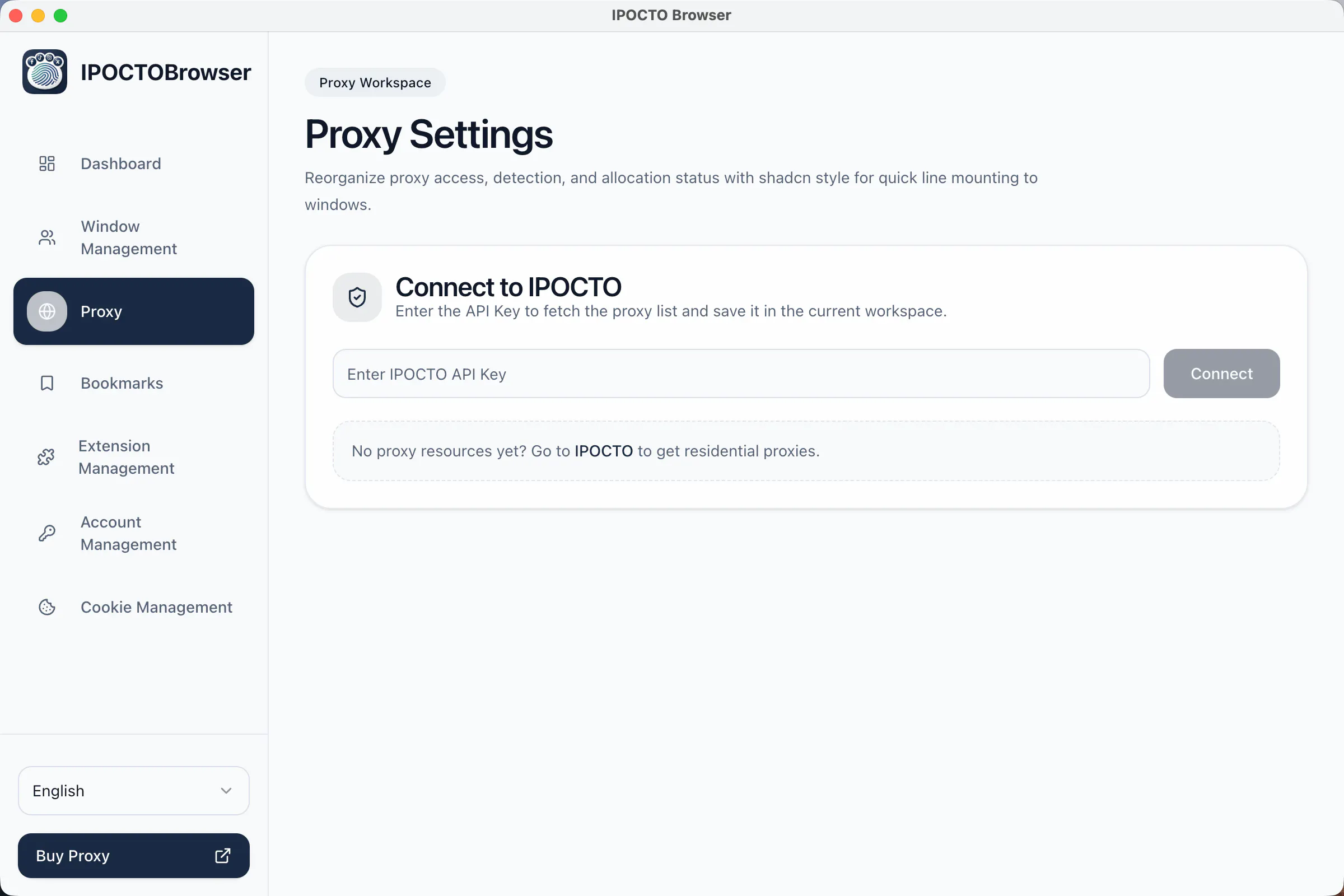
Task: Click the Connect to IPOCTO title
Action: click(x=508, y=287)
